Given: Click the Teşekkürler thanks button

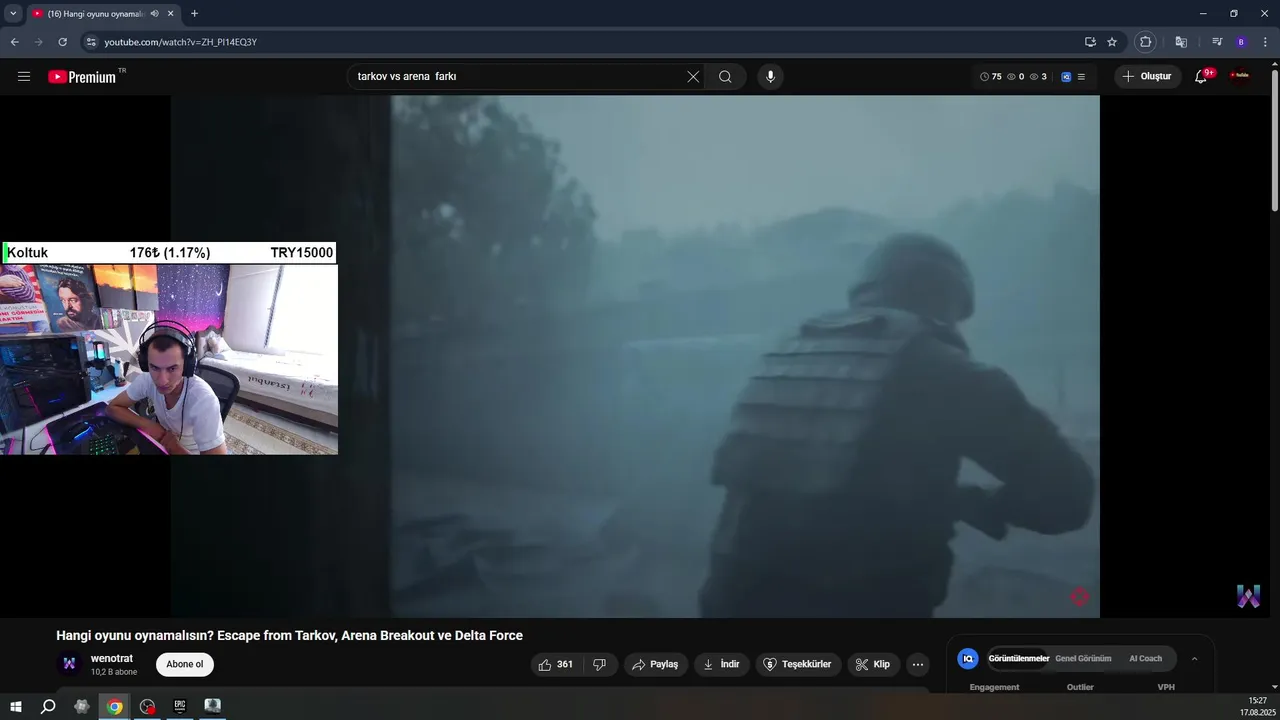Looking at the screenshot, I should tap(797, 664).
